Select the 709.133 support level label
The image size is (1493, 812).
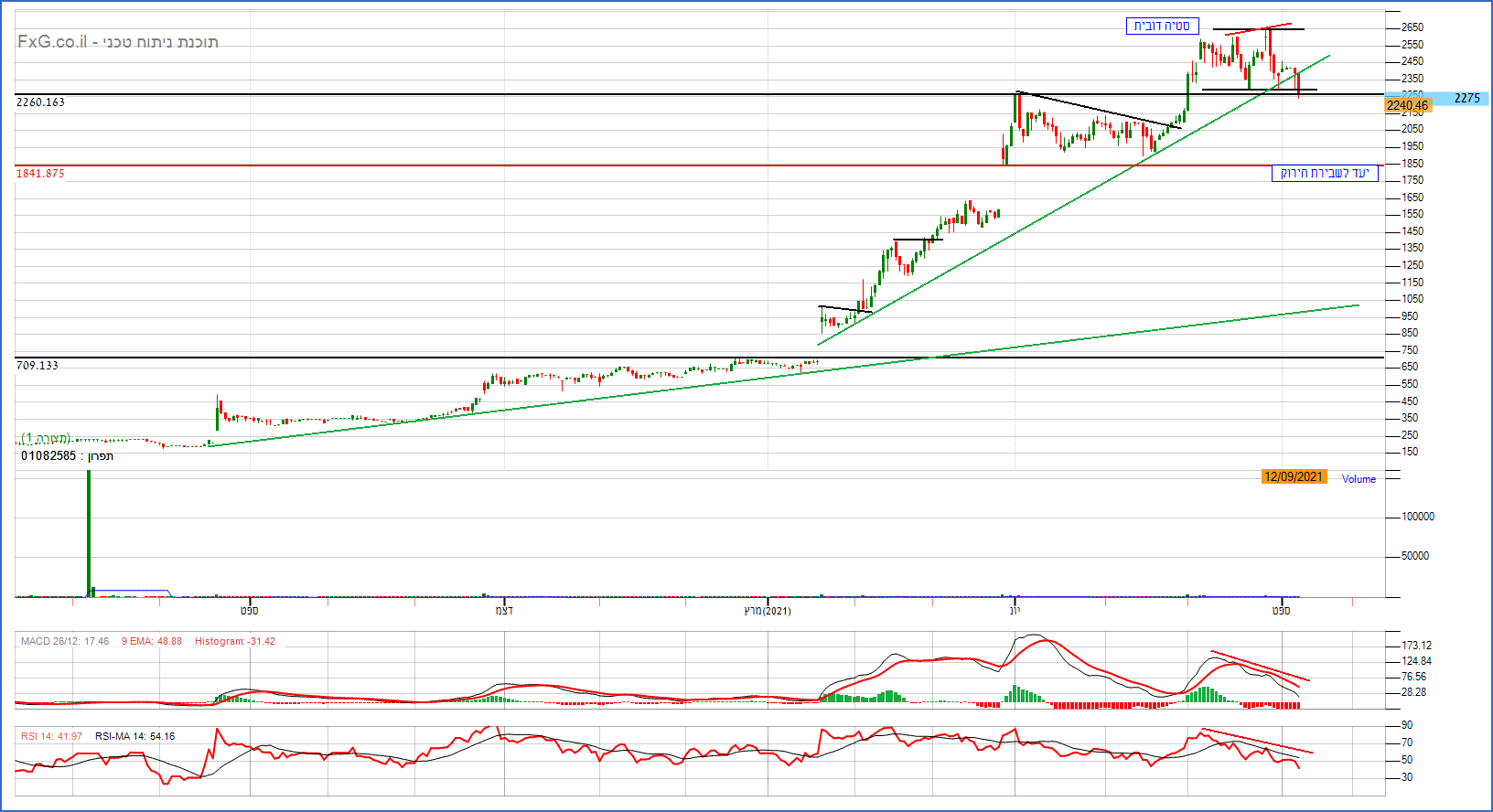38,366
